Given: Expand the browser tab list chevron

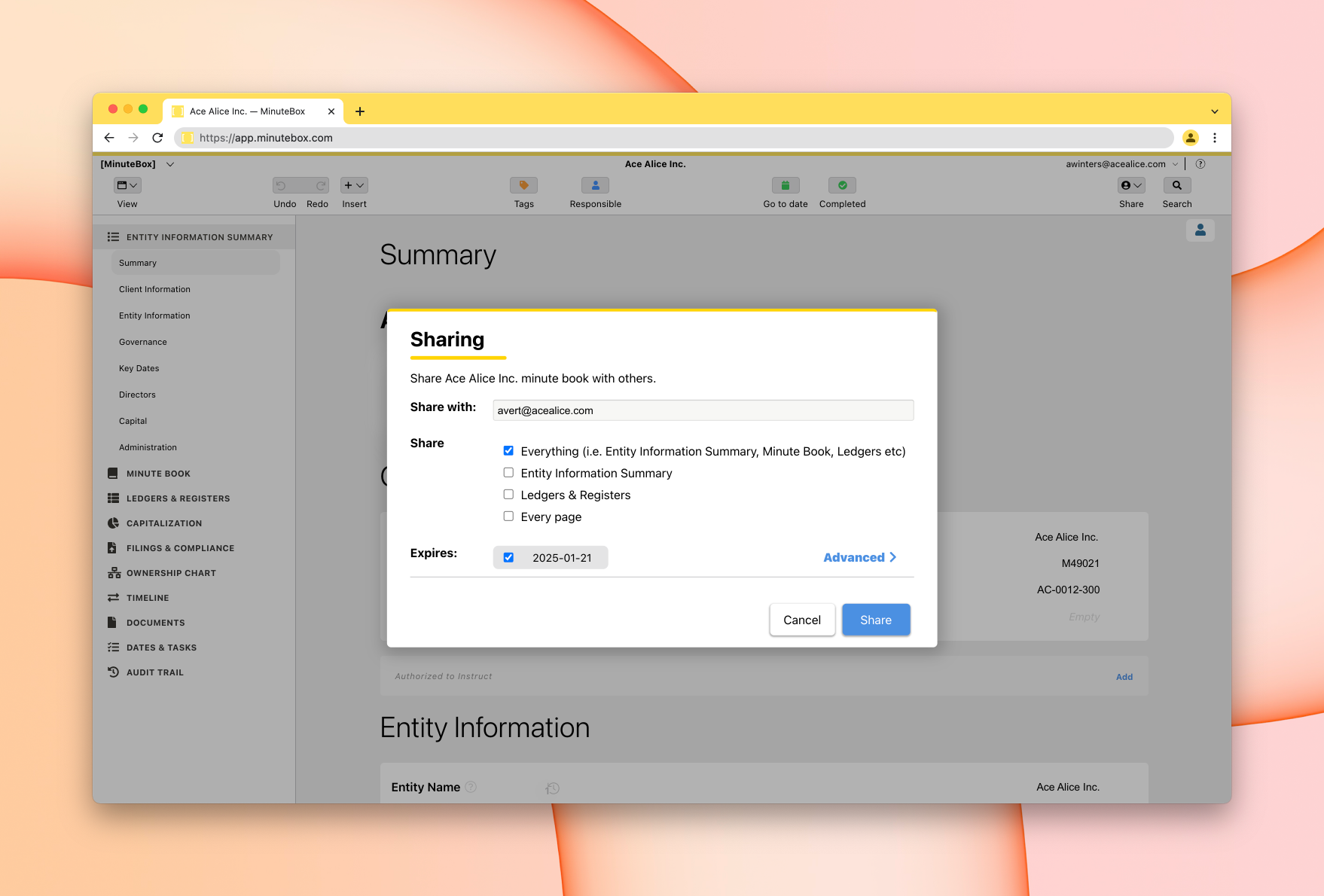Looking at the screenshot, I should point(1215,111).
